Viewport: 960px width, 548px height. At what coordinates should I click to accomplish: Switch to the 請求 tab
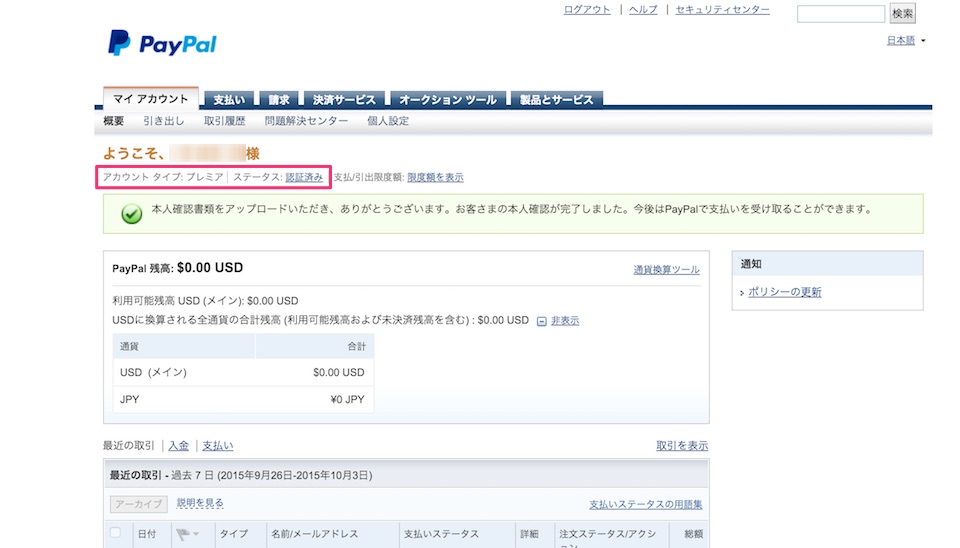tap(279, 100)
